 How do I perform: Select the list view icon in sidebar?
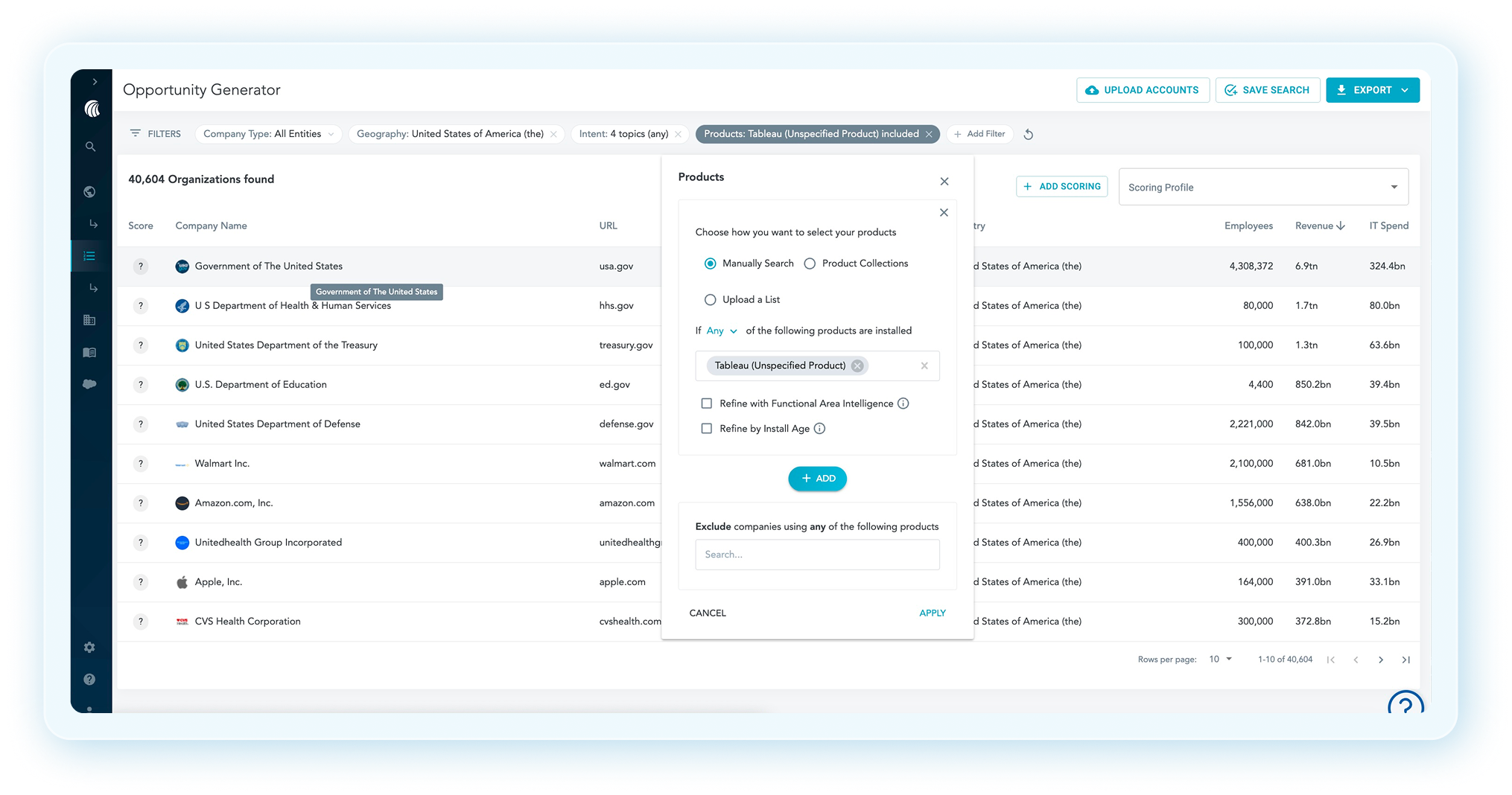click(x=90, y=256)
